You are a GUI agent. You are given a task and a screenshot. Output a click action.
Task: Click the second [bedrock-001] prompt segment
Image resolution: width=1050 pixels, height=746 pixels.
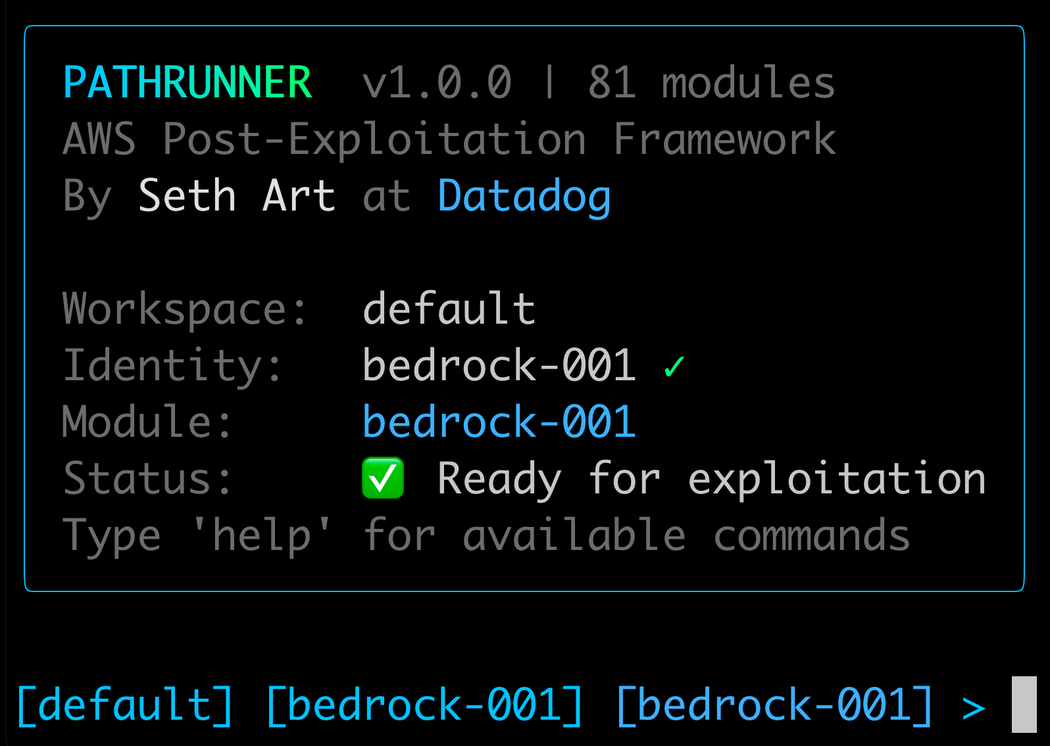point(775,706)
